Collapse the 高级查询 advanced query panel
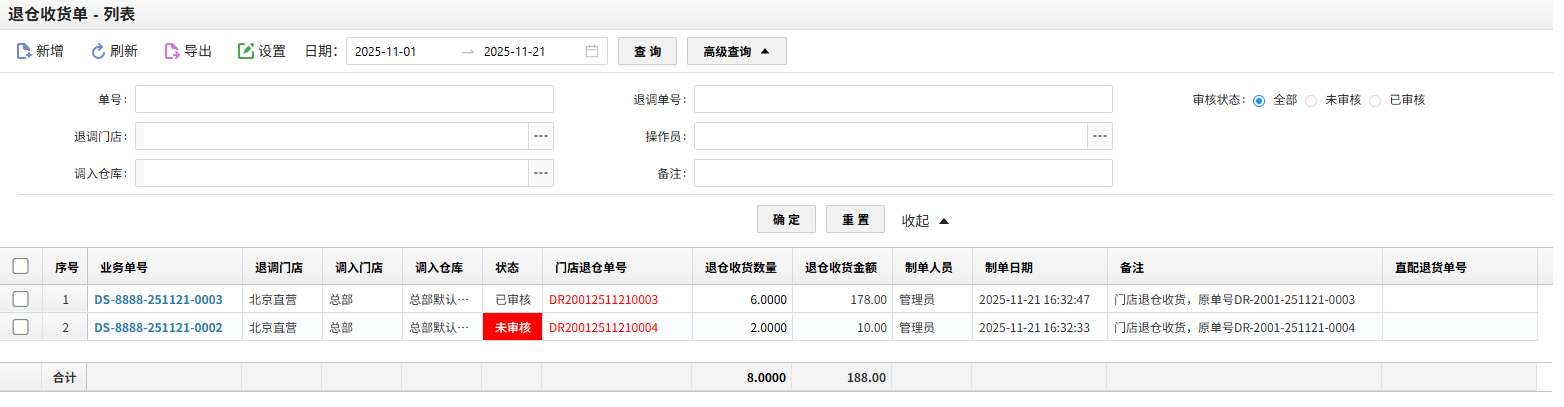Screen dimensions: 1564x407 click(736, 51)
